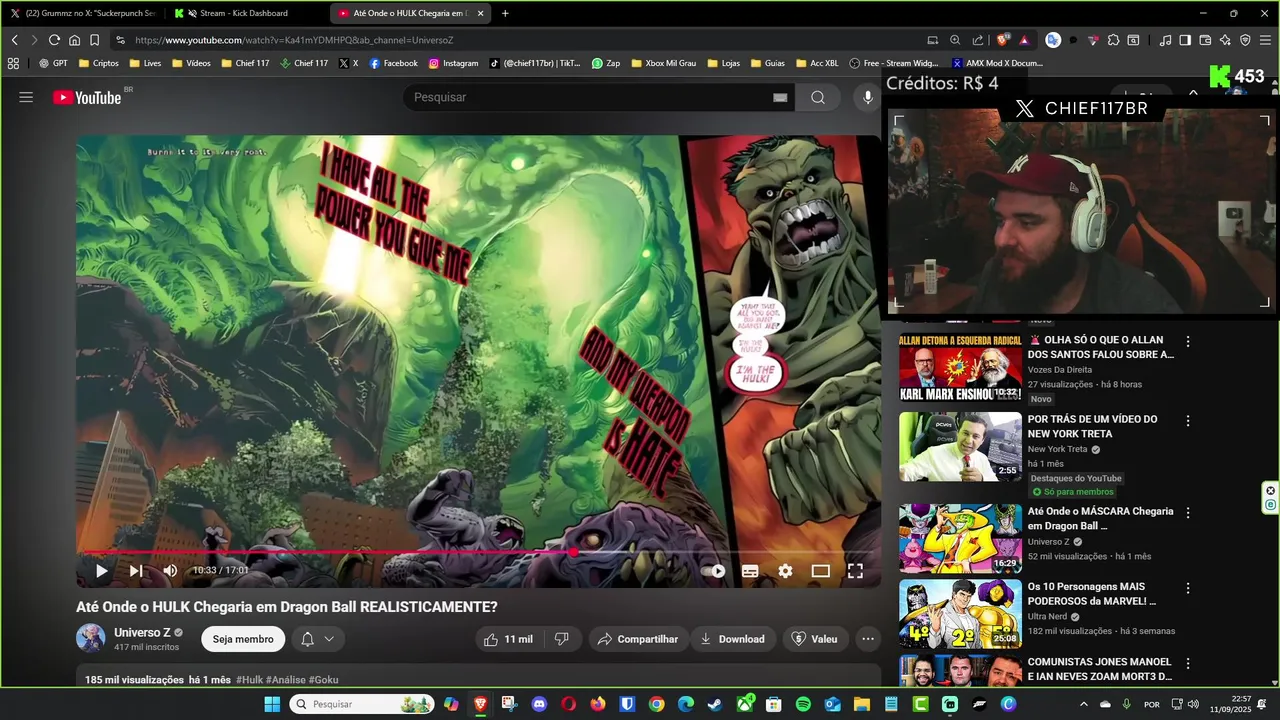This screenshot has height=720, width=1280.
Task: Click the Compartilhar share button
Action: [x=637, y=639]
